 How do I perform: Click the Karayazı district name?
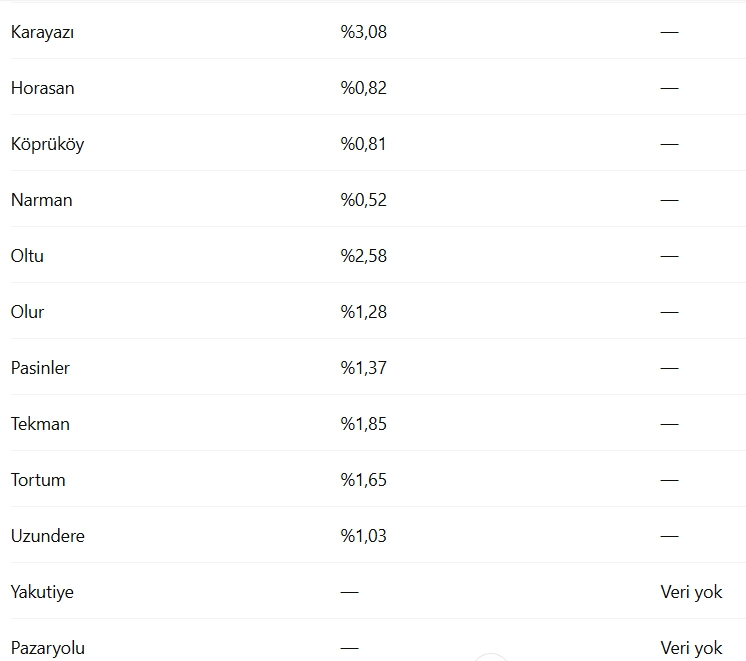(43, 32)
